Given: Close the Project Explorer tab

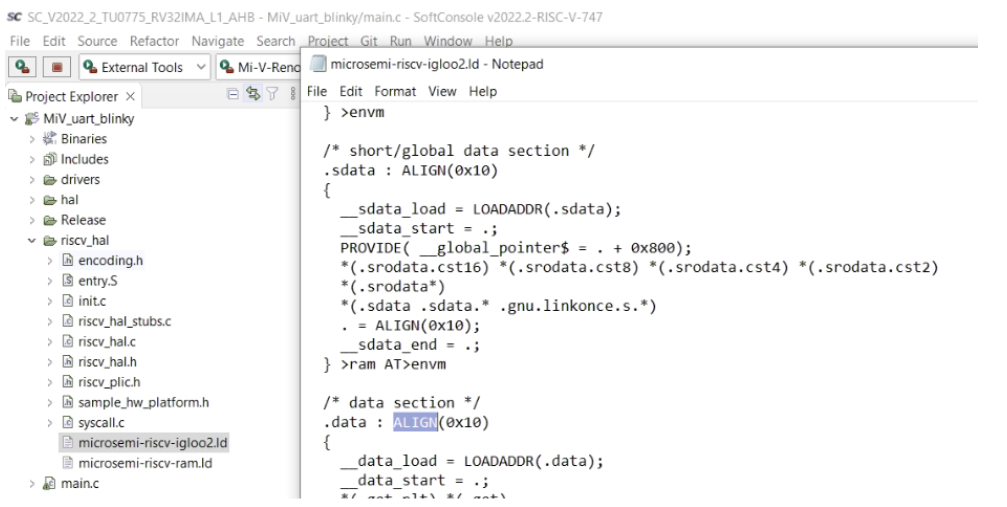Looking at the screenshot, I should [x=130, y=96].
